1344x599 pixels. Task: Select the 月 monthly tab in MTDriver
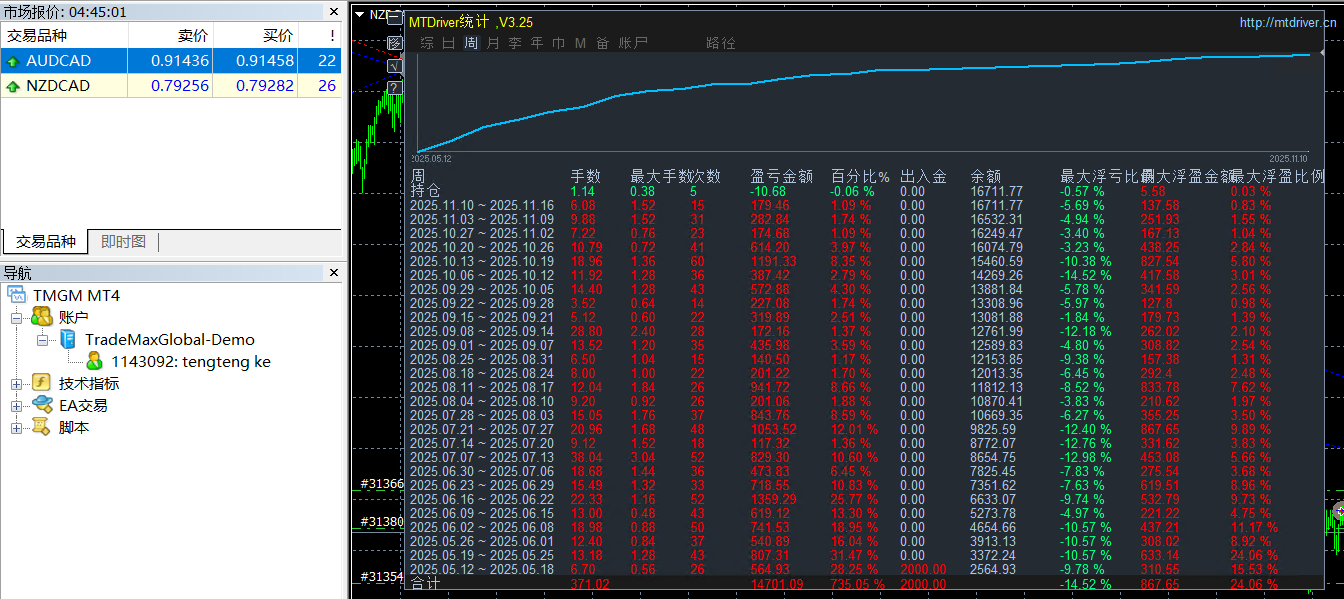[x=493, y=43]
